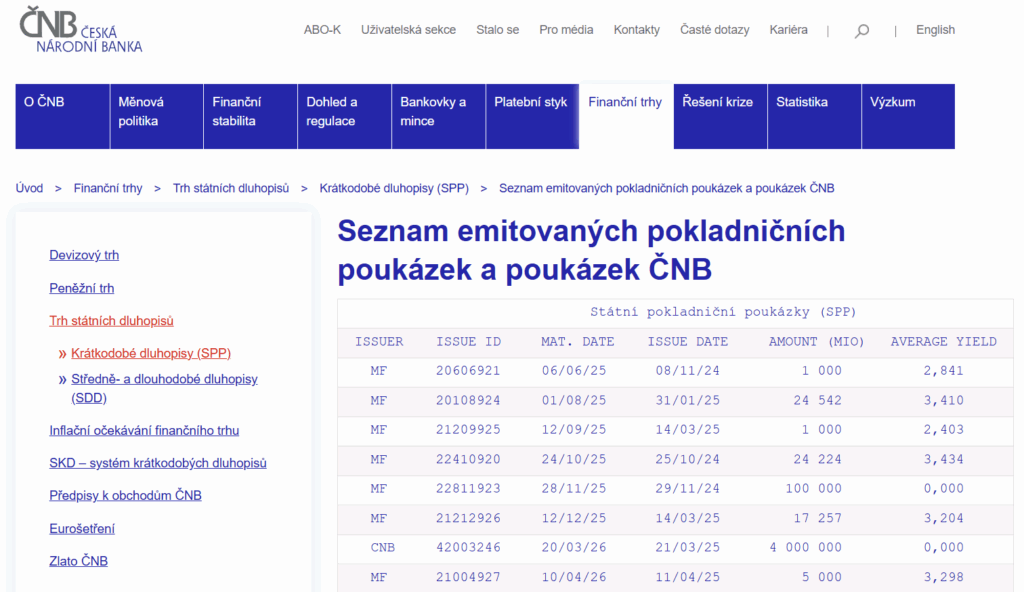The image size is (1024, 592).
Task: Open Trh státních dluhopisů in the sidebar
Action: click(112, 321)
